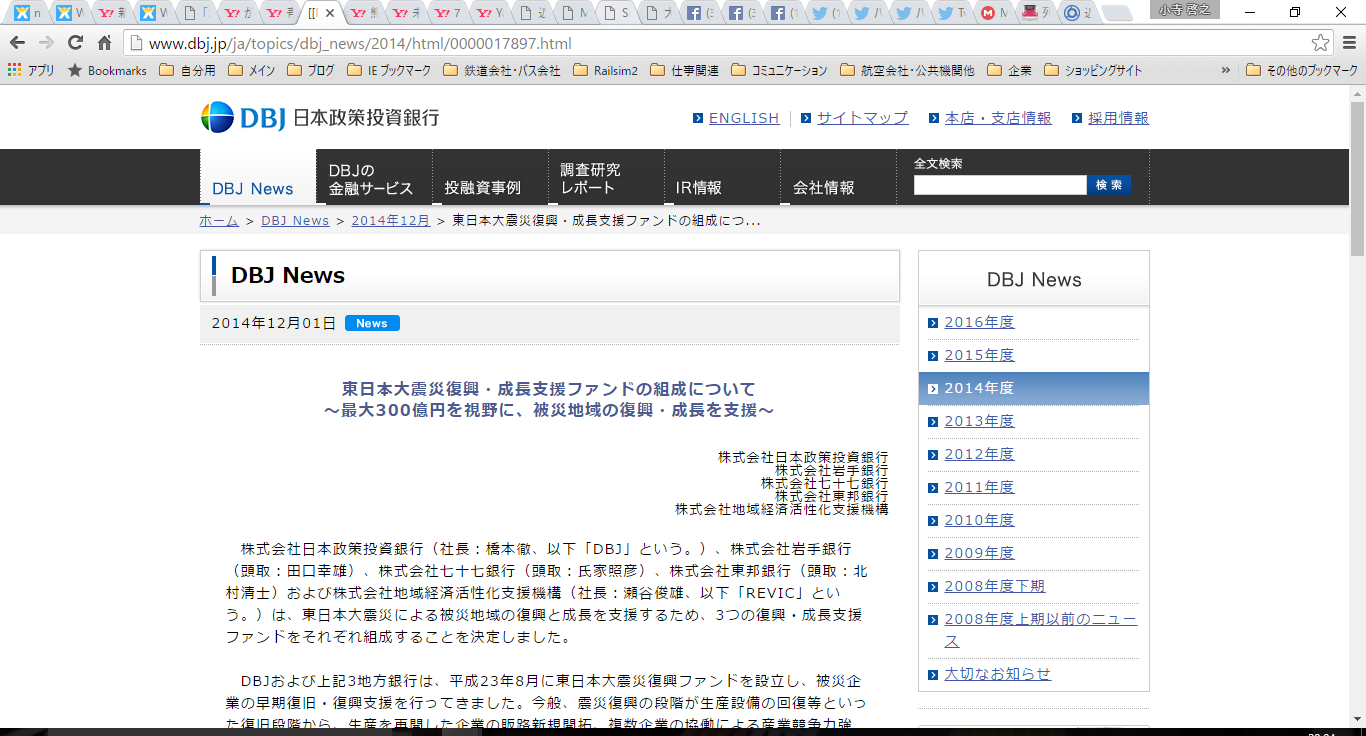Screen dimensions: 1366x736
Task: Open the サイトマップ link
Action: (862, 118)
